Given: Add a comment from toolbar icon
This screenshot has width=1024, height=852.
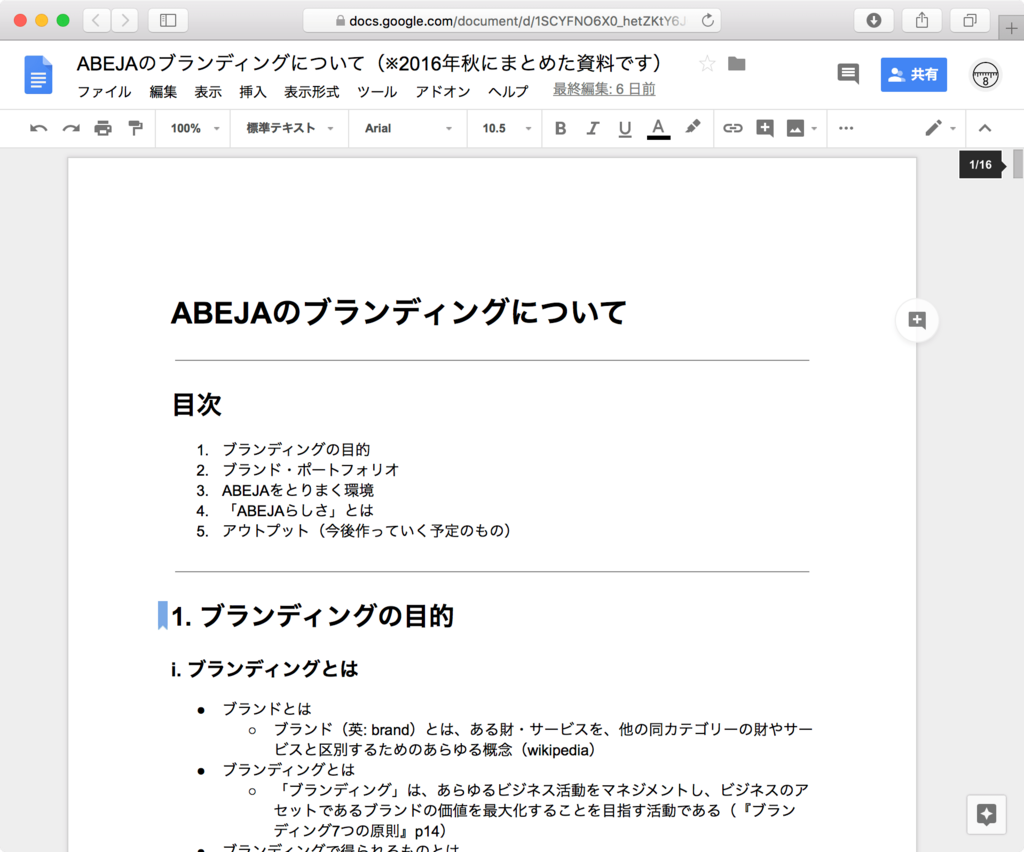Looking at the screenshot, I should 765,128.
